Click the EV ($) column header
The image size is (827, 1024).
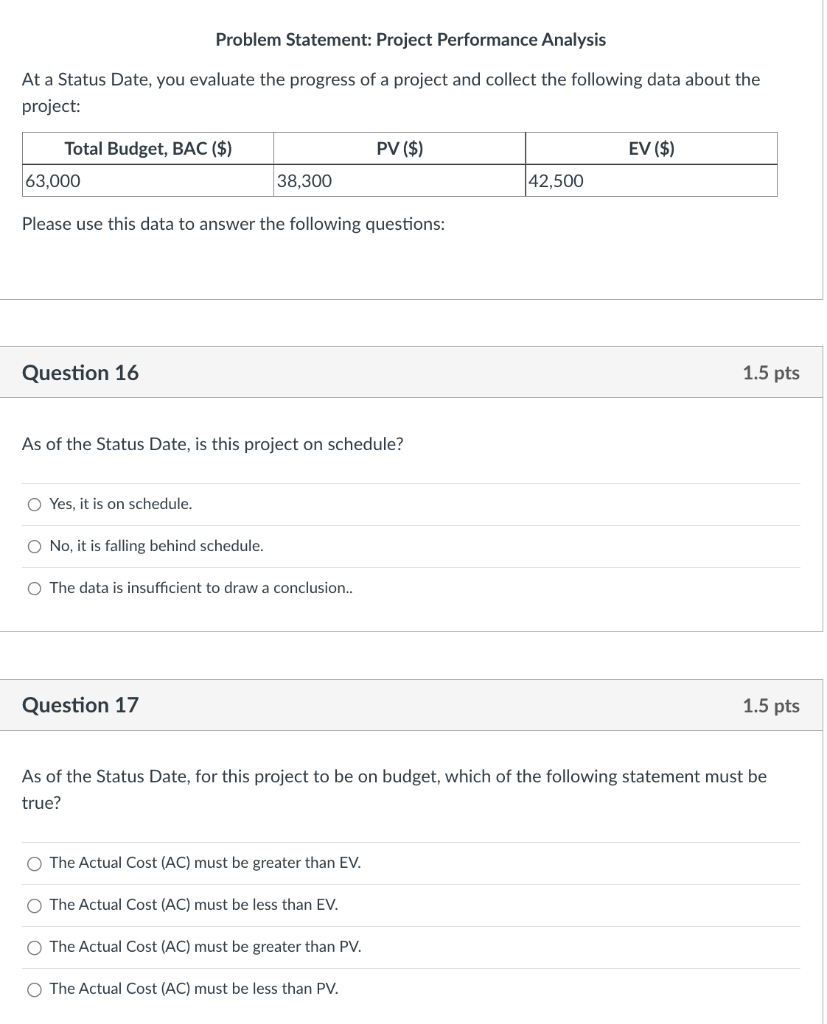coord(650,148)
